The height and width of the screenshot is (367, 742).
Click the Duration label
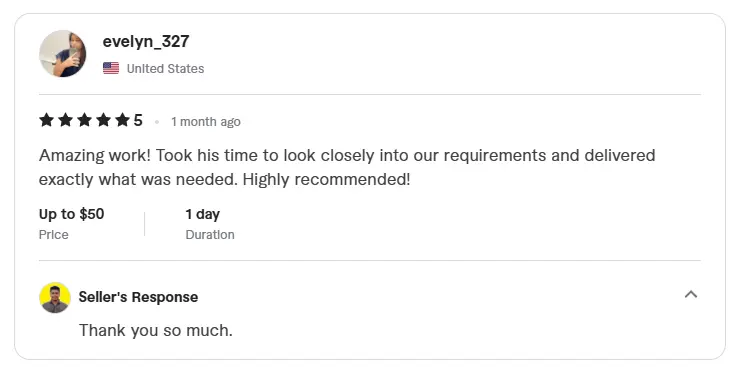210,235
